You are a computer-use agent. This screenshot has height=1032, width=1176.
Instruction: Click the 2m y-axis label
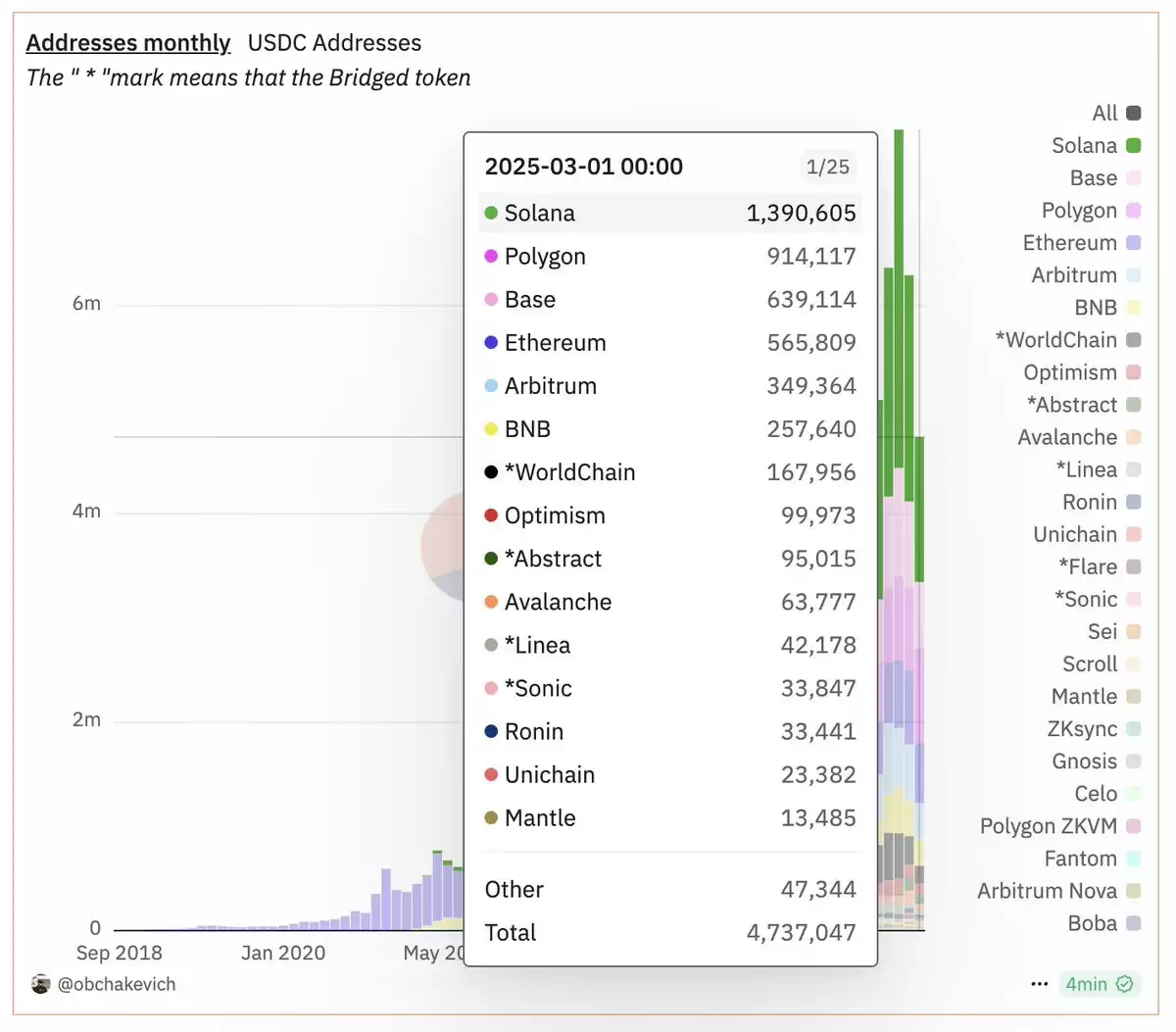(x=86, y=719)
